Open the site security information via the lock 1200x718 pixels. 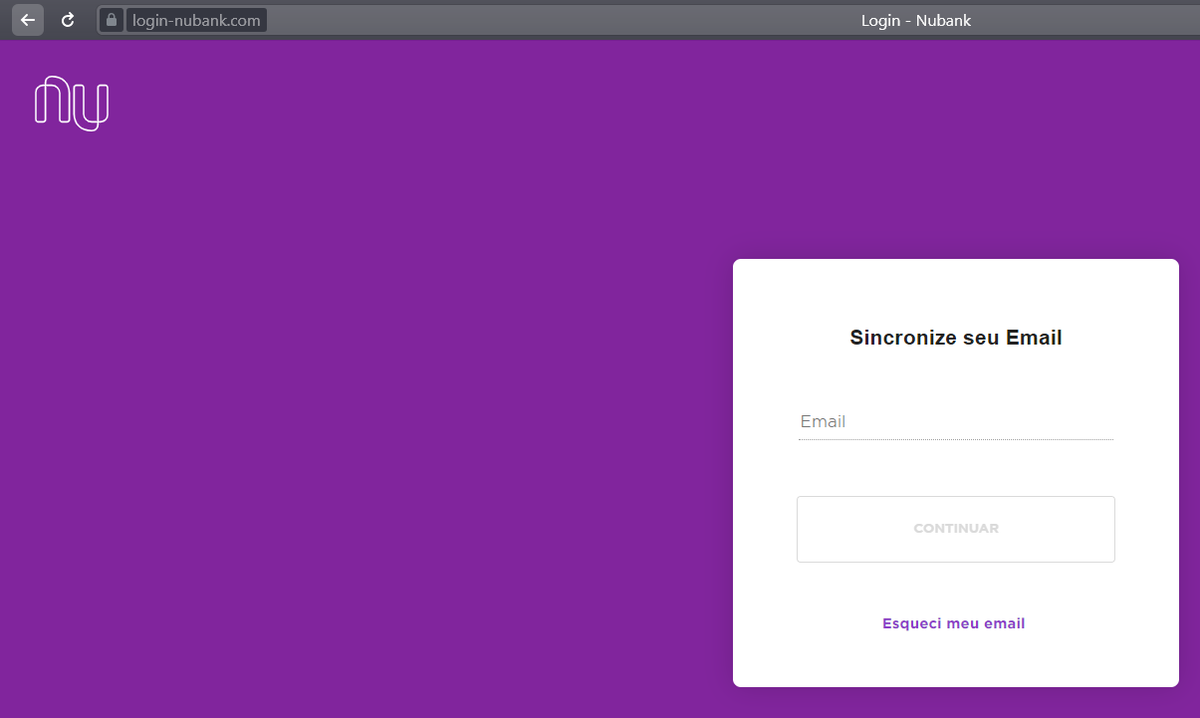coord(110,20)
